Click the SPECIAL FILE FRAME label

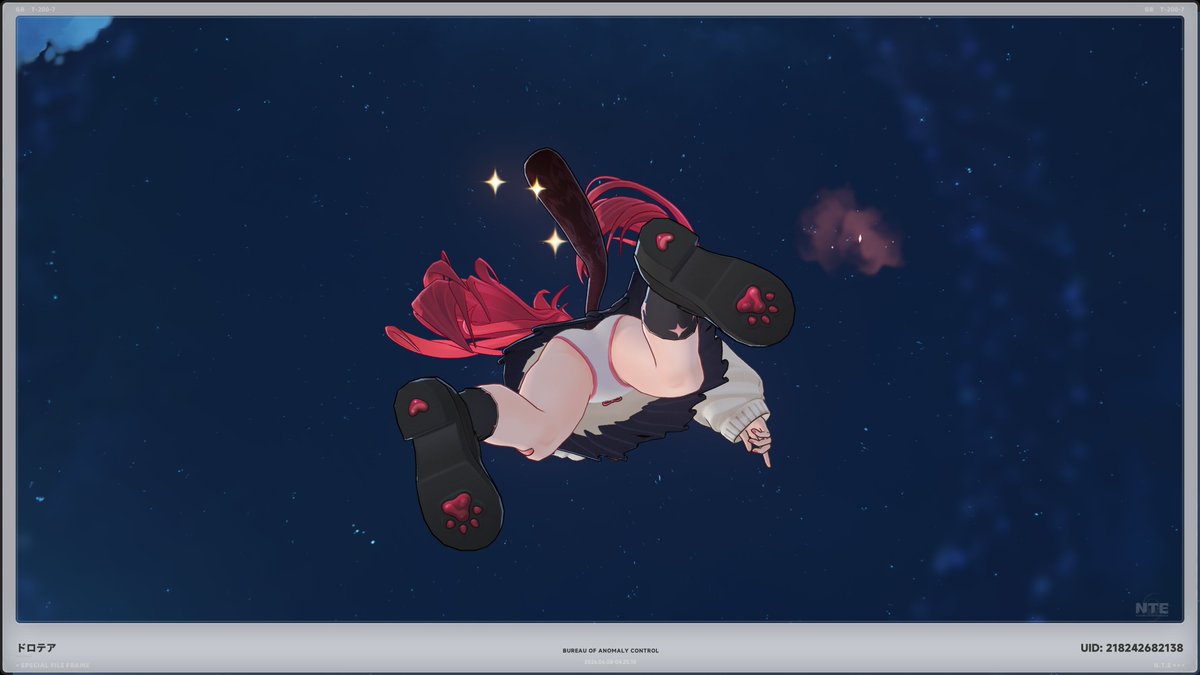click(53, 665)
